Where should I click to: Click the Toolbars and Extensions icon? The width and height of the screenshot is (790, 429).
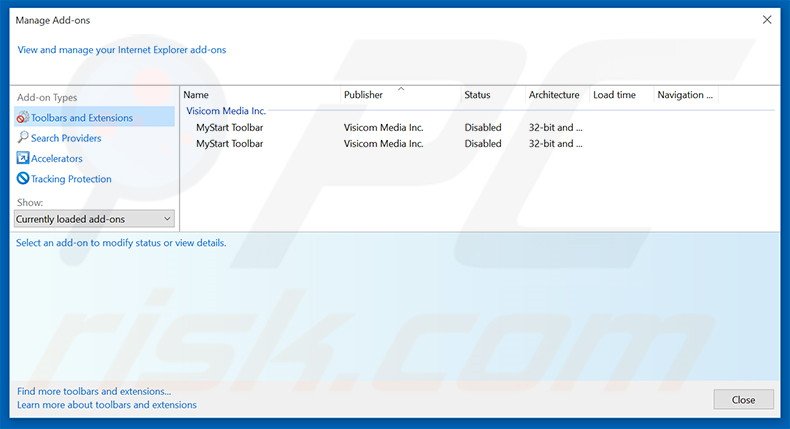23,117
